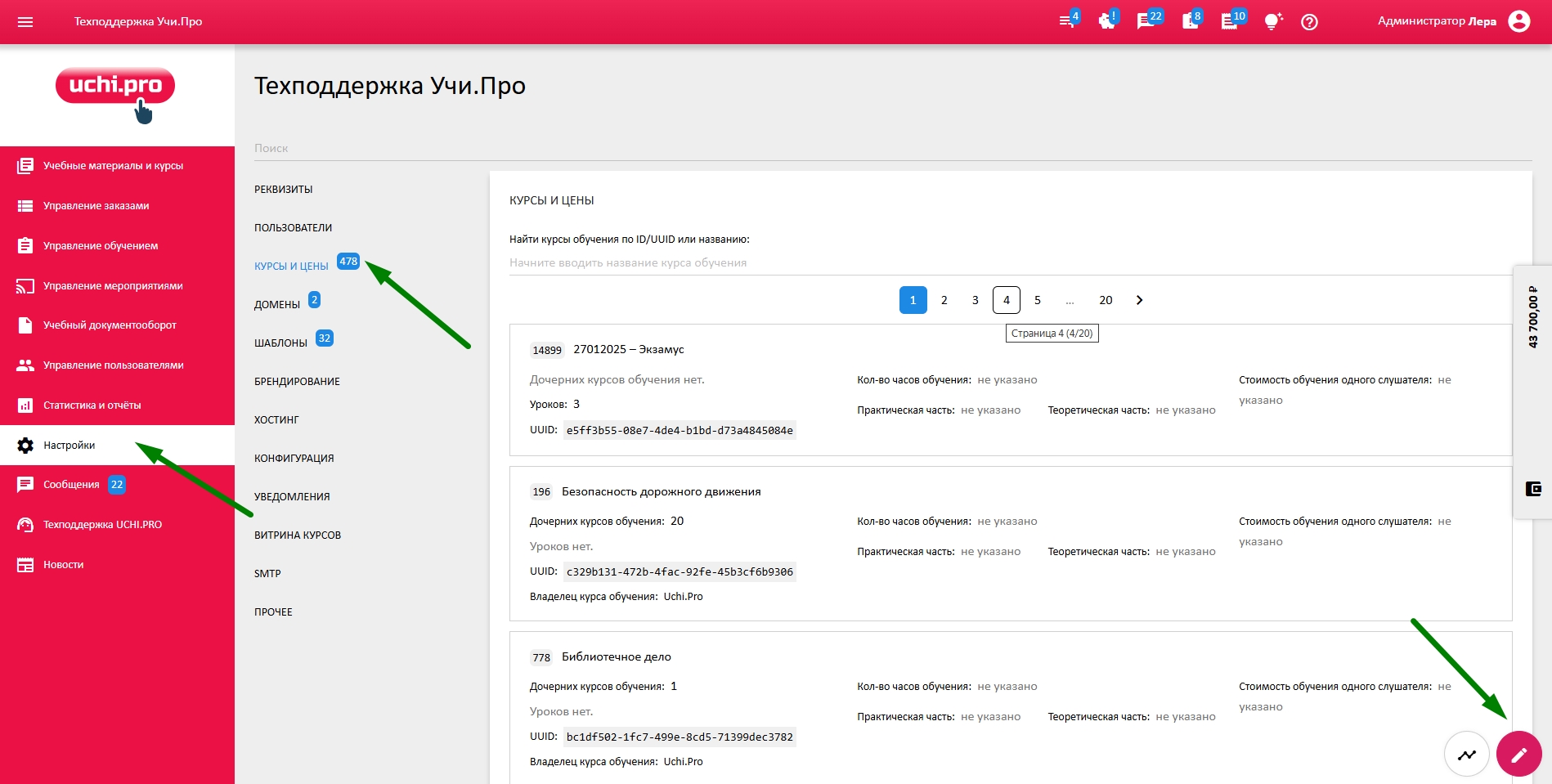Open the ВИТРИНА КУРСОВ settings section
The image size is (1552, 784).
pyautogui.click(x=298, y=535)
